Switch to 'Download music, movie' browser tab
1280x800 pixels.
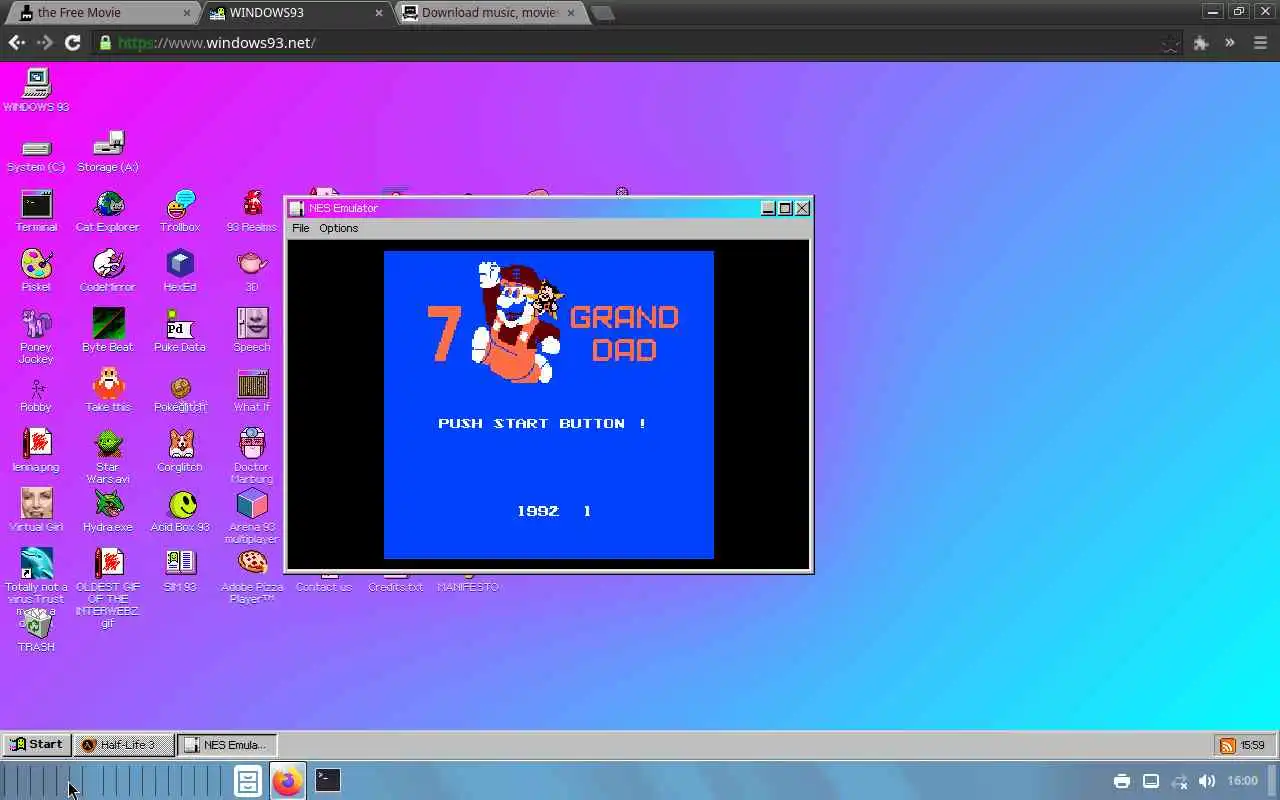(x=489, y=12)
